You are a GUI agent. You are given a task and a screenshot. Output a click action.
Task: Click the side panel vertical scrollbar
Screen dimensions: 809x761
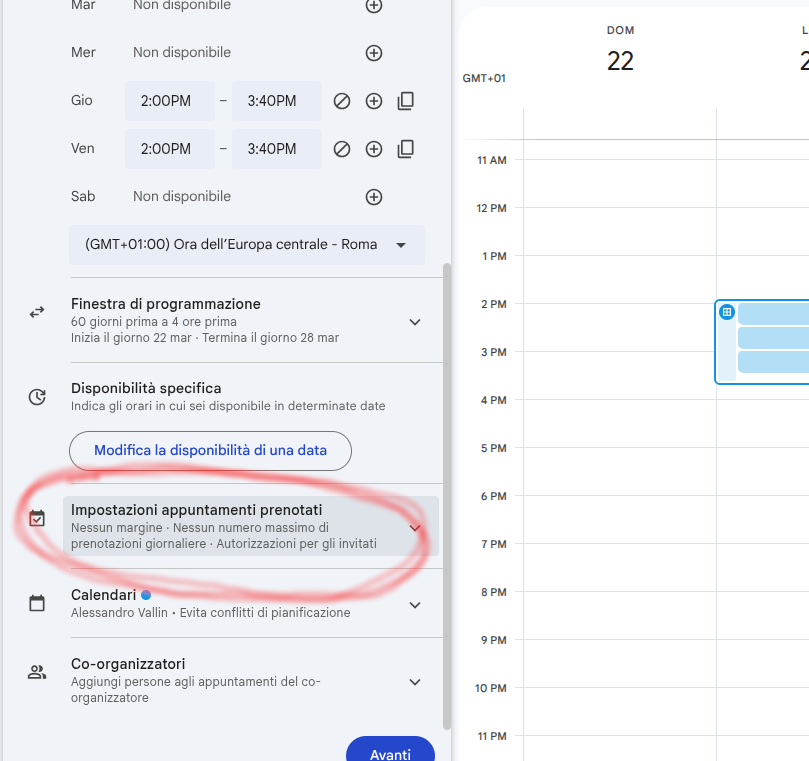click(x=447, y=495)
